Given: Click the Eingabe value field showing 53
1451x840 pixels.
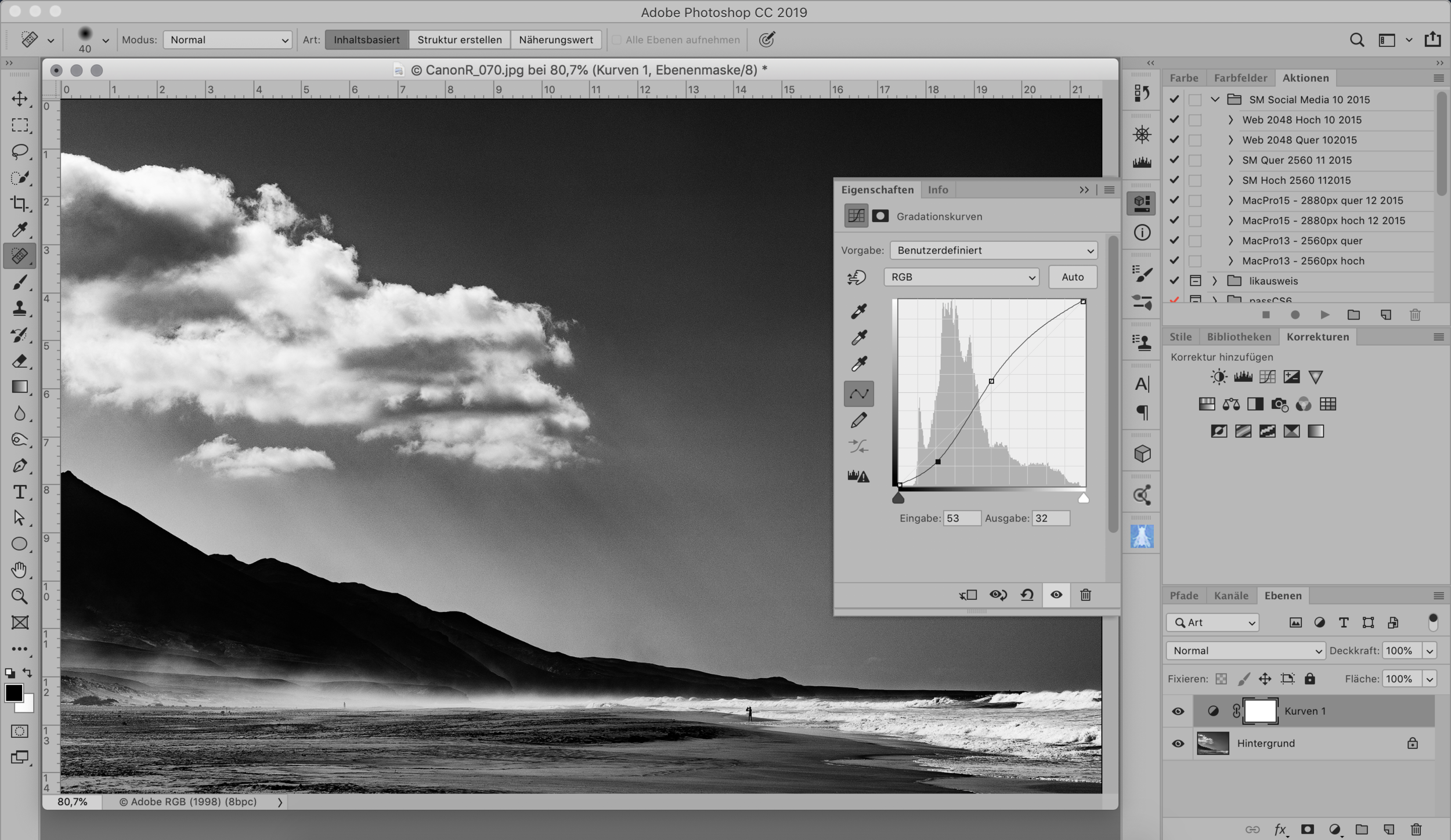Looking at the screenshot, I should tap(962, 517).
